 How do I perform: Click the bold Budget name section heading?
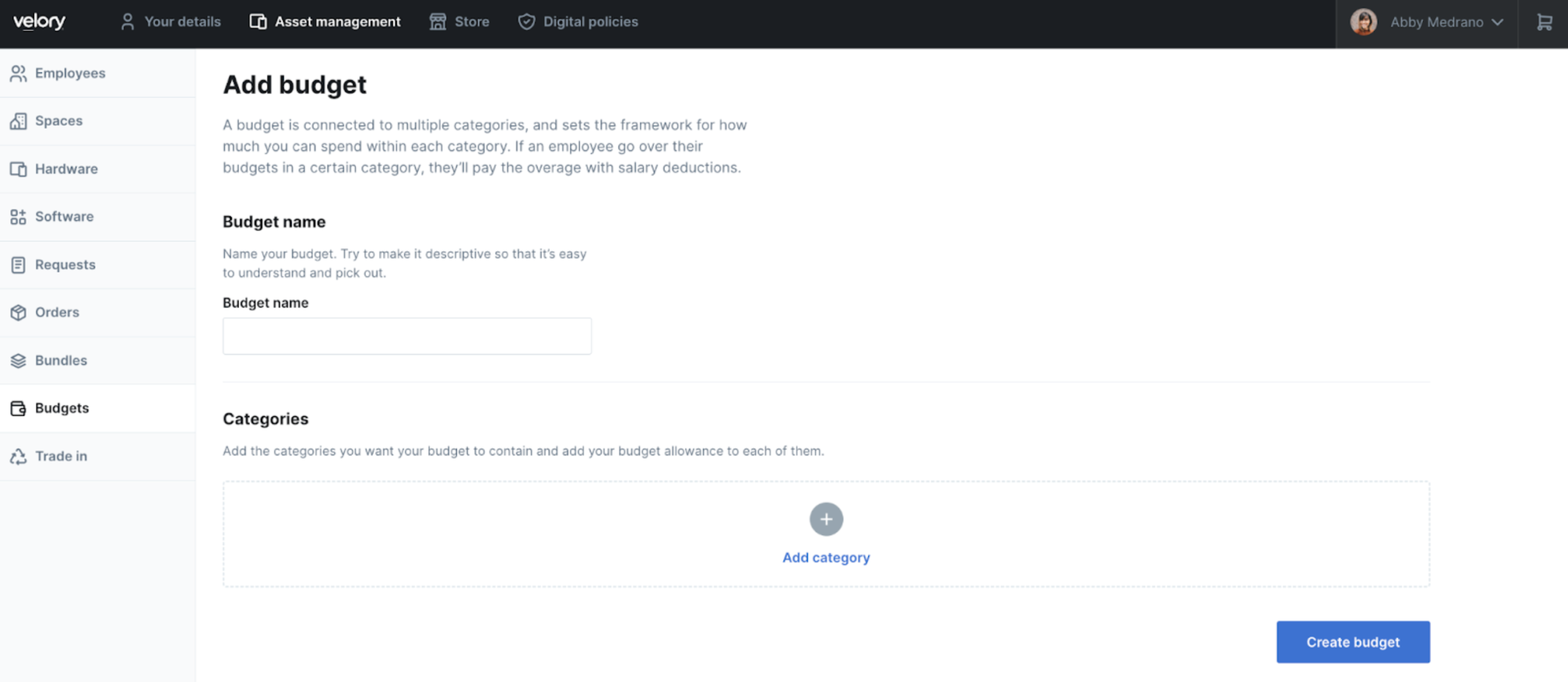[274, 221]
